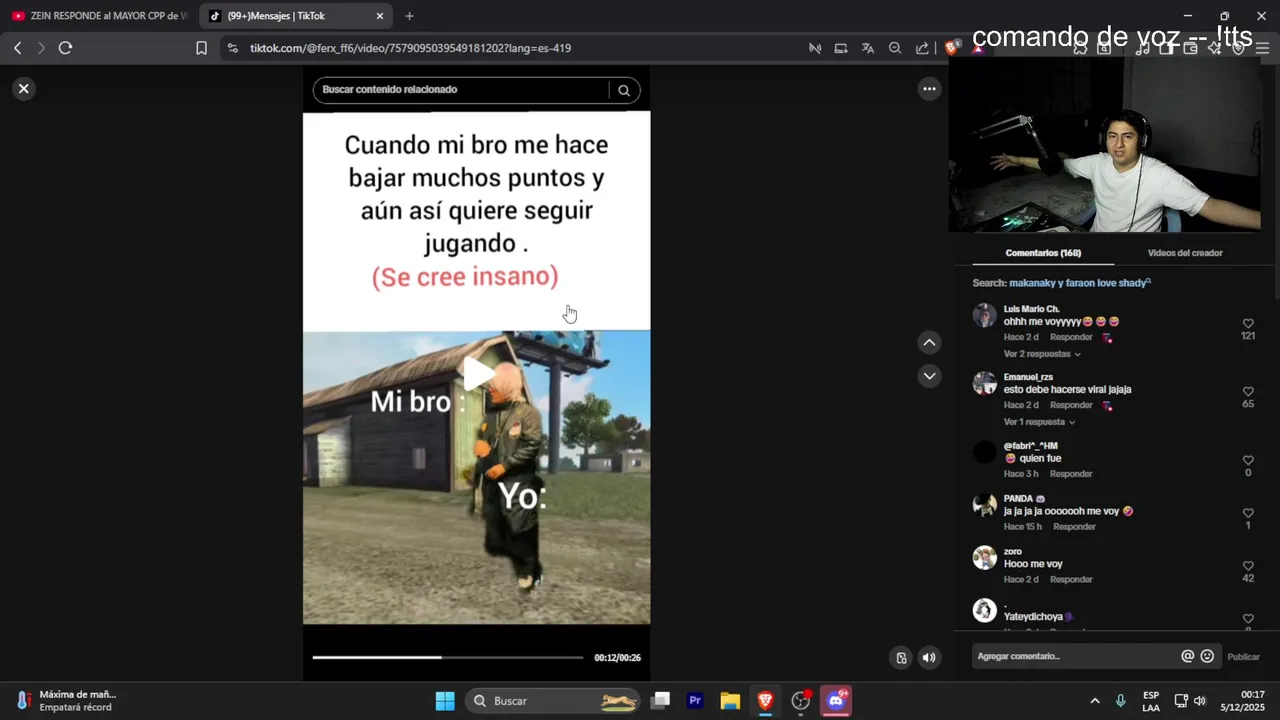1280x720 pixels.
Task: Open the Windows Start menu
Action: click(x=445, y=701)
